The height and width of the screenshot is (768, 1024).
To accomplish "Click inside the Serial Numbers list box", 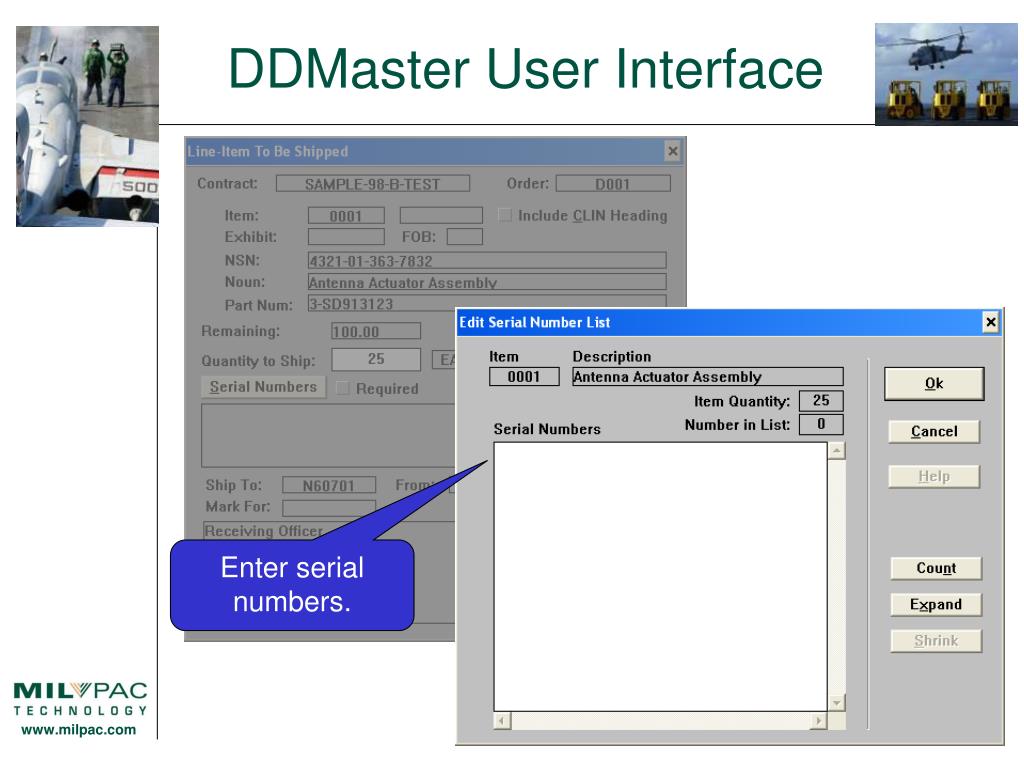I will pyautogui.click(x=660, y=577).
